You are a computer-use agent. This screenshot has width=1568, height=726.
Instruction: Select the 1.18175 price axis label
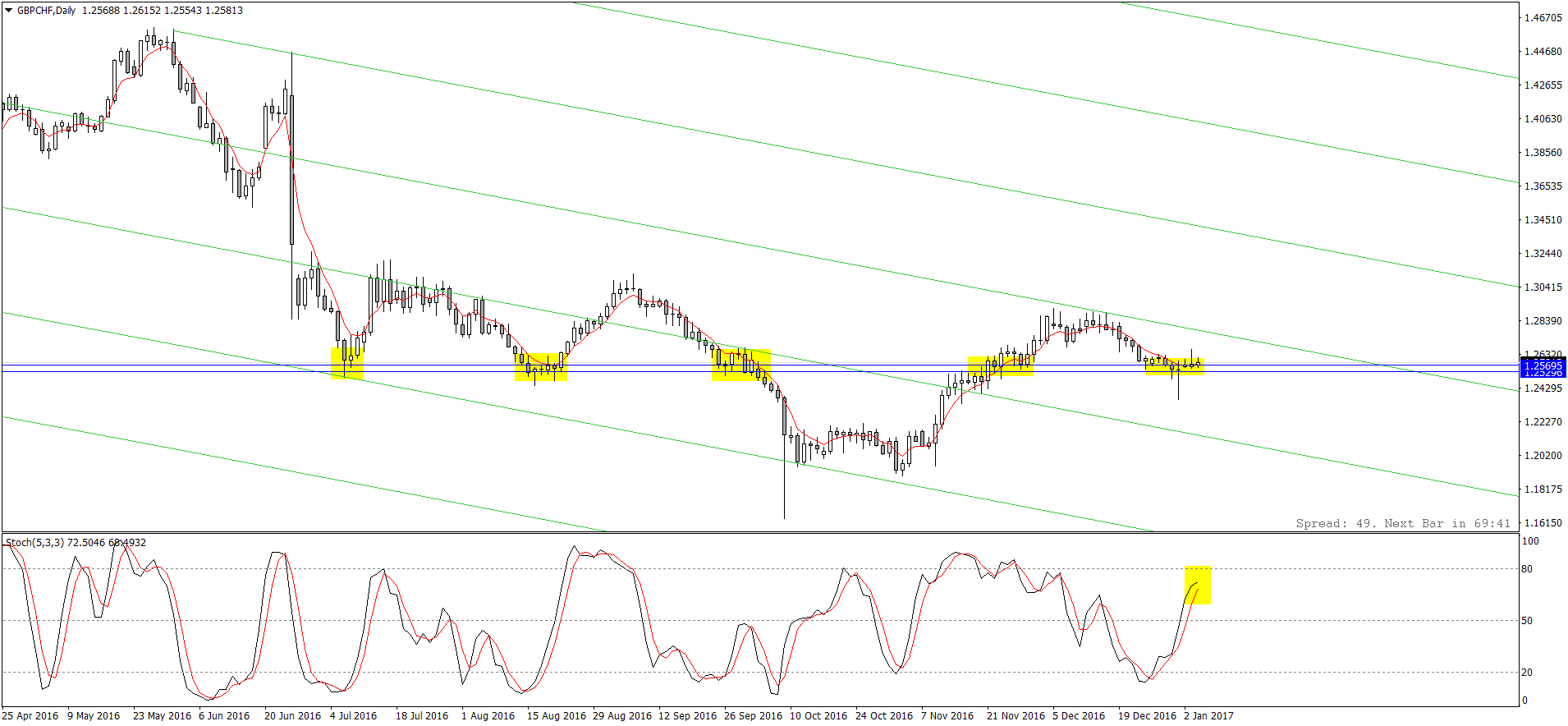click(x=1543, y=489)
